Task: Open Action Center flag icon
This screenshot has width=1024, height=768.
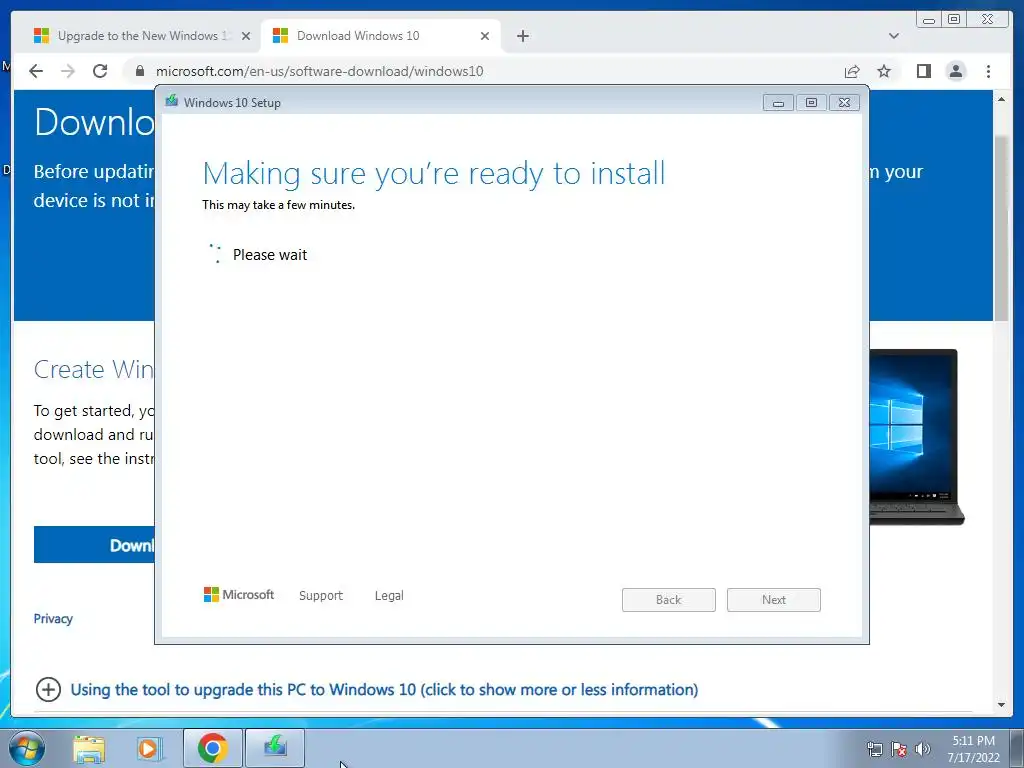Action: point(899,749)
